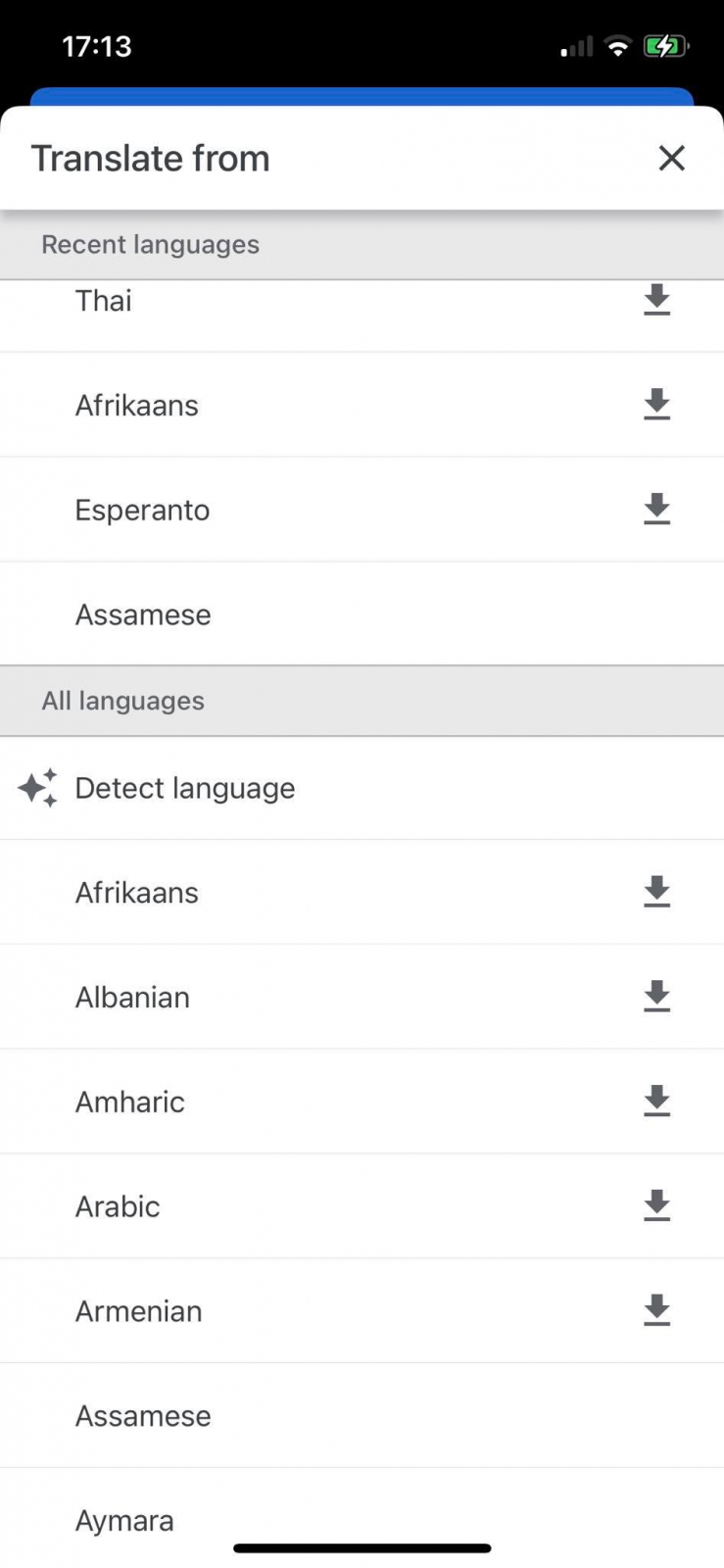Pick Assamese from Recent languages
This screenshot has height=1568, width=724.
[143, 614]
